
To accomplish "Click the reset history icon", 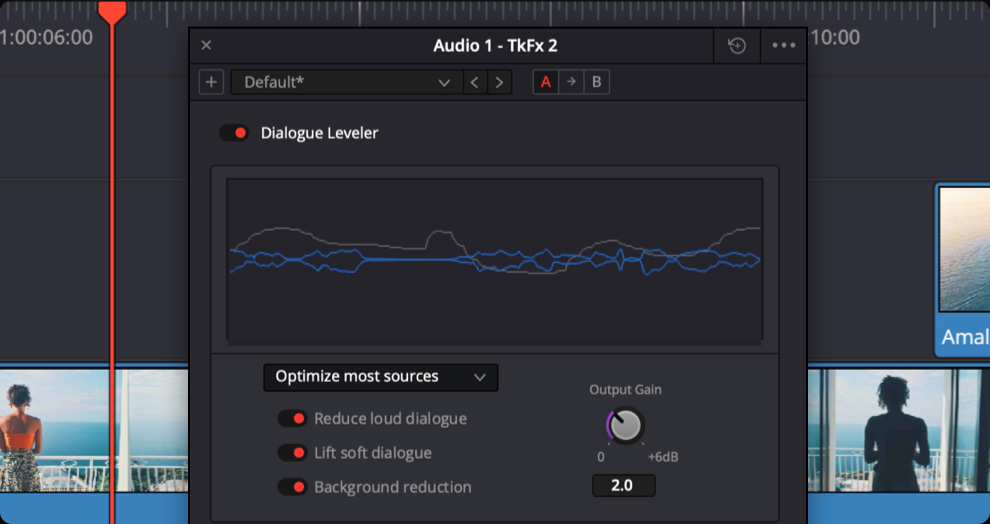I will click(x=737, y=46).
